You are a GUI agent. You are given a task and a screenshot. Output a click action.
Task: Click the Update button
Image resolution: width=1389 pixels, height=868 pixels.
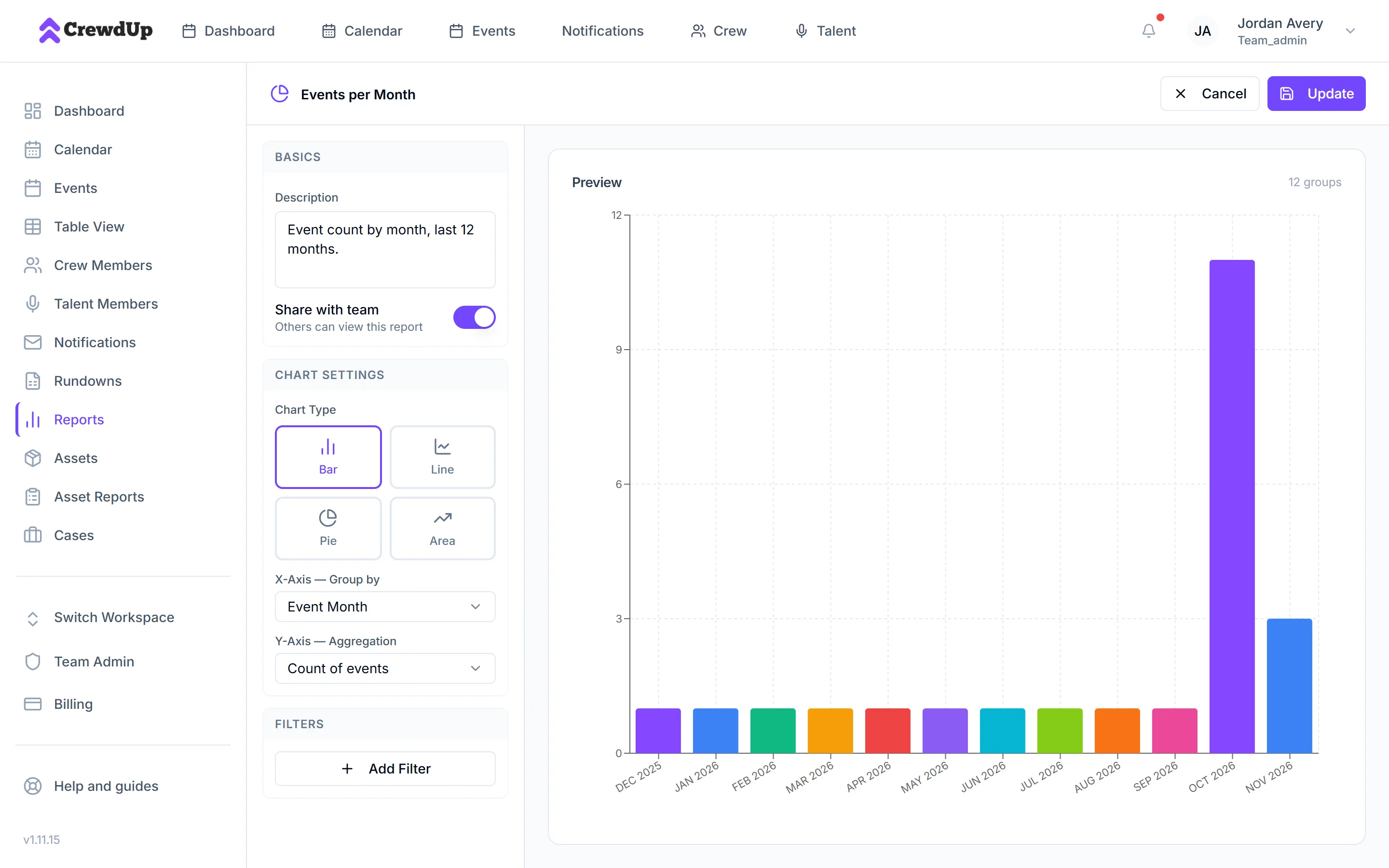coord(1316,94)
